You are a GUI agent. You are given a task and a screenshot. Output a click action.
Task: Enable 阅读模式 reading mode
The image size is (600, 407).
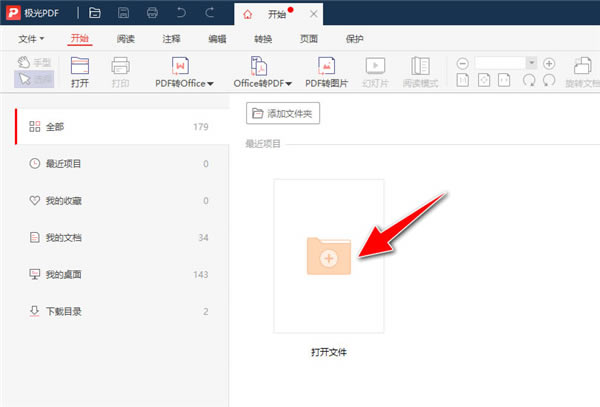(x=420, y=72)
